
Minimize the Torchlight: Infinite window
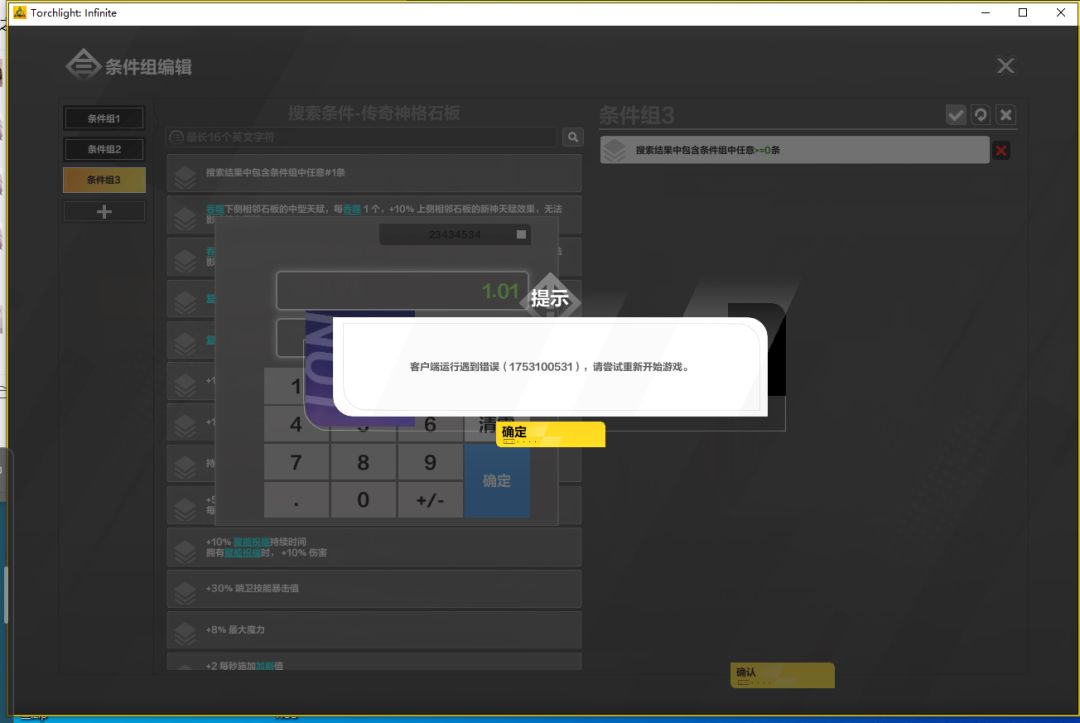coord(986,12)
